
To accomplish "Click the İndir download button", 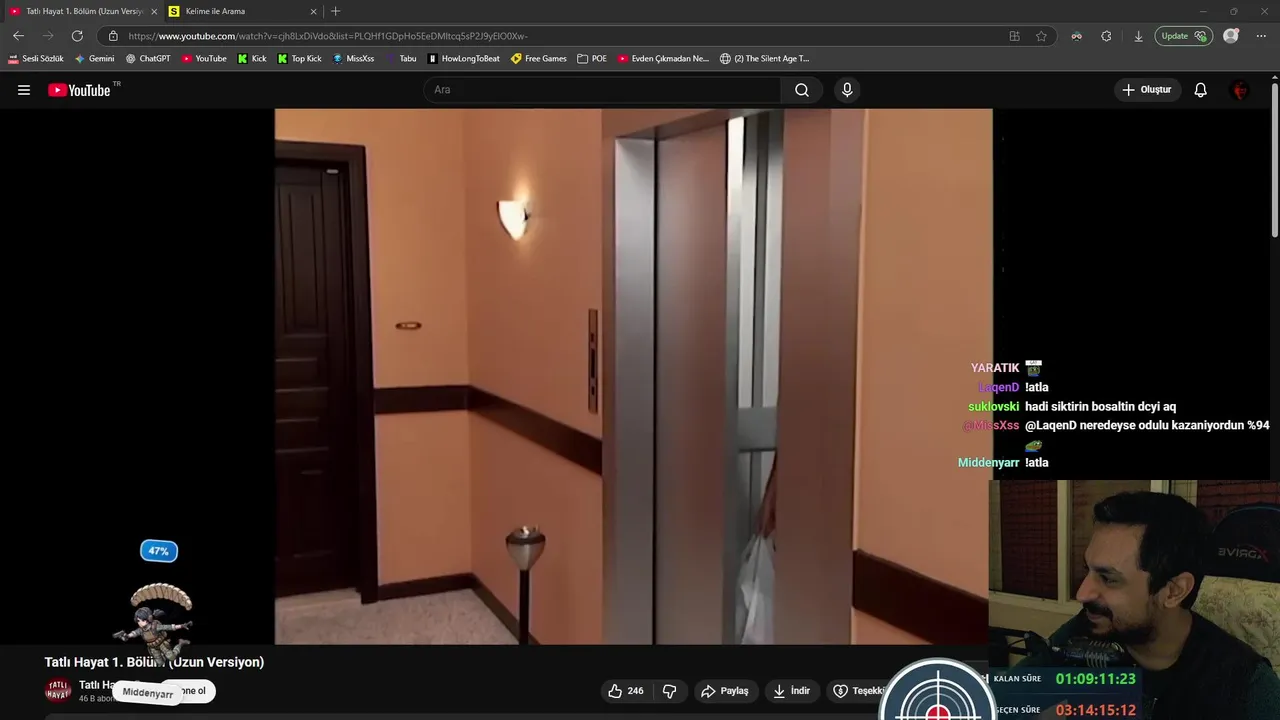I will point(792,691).
